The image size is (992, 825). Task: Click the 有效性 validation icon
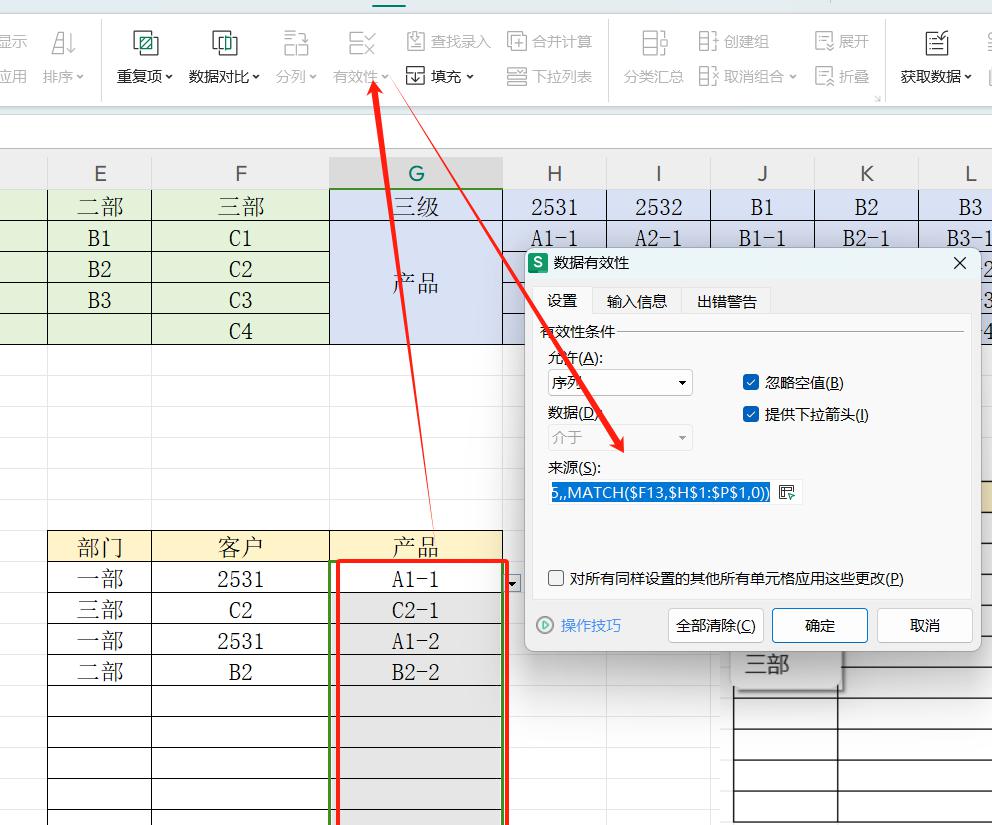[362, 44]
